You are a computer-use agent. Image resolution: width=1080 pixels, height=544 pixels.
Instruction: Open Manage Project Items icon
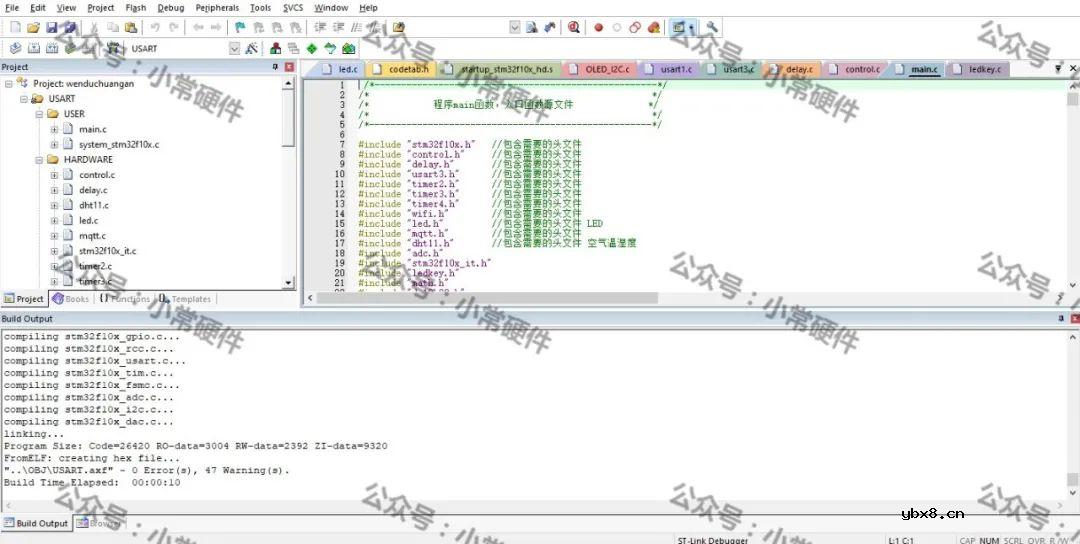pyautogui.click(x=276, y=48)
